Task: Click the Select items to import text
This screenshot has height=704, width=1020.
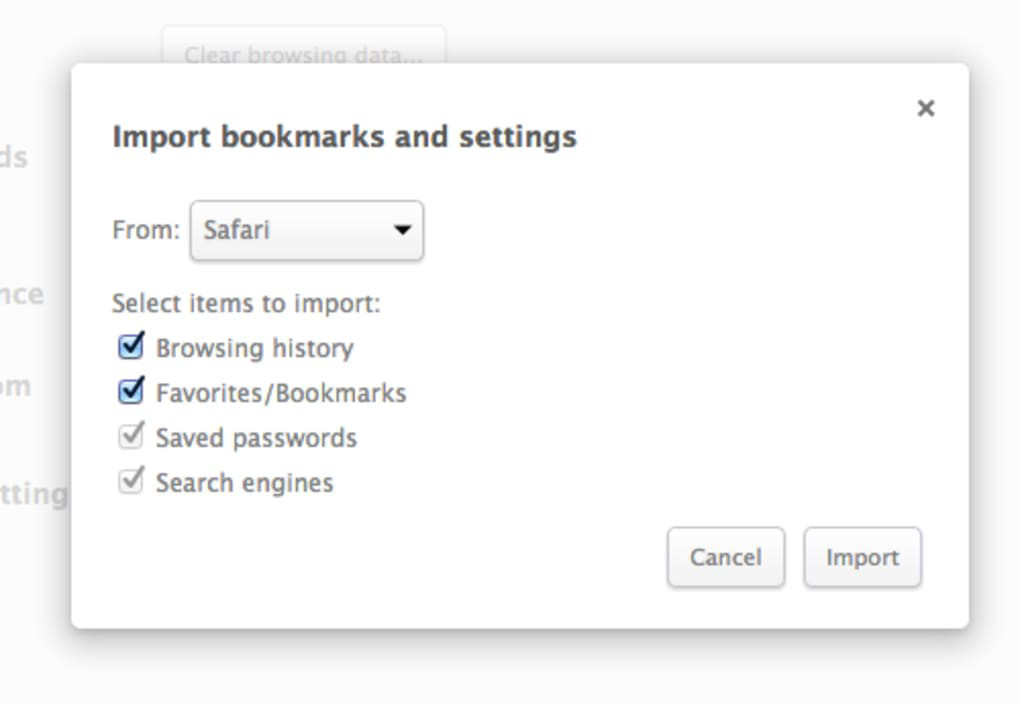Action: click(x=246, y=303)
